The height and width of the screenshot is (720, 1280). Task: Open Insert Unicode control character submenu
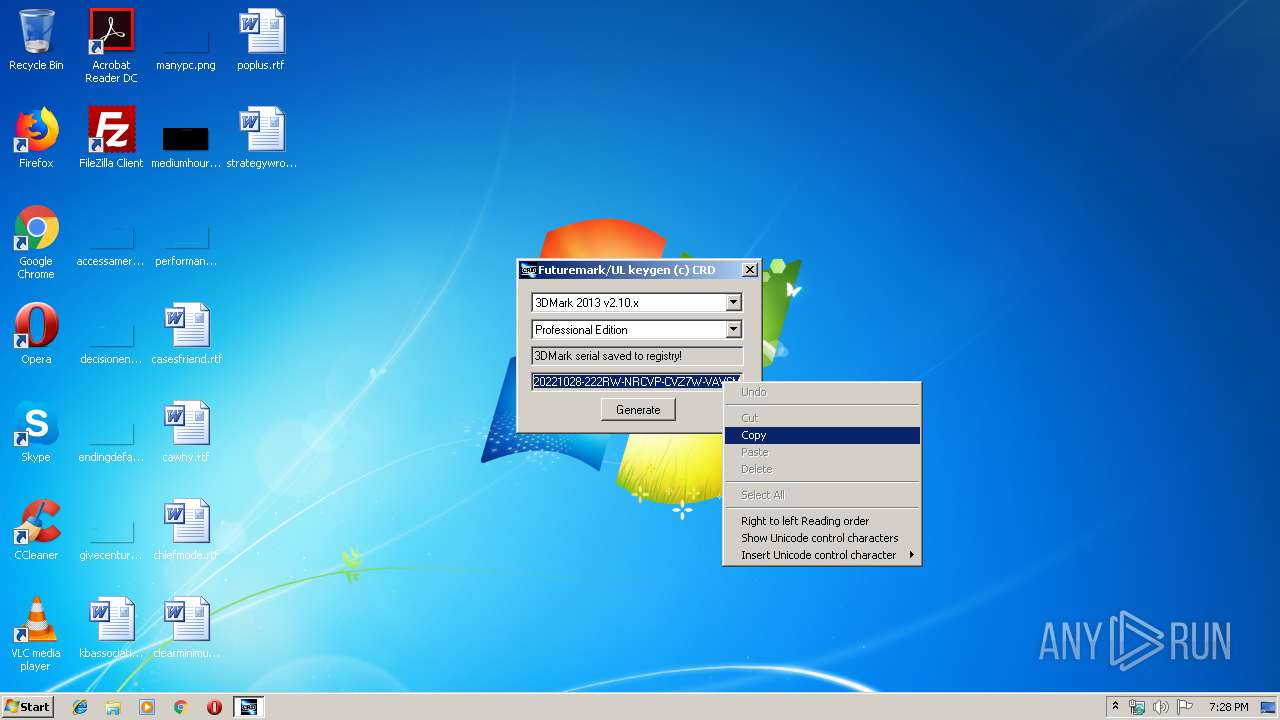click(x=822, y=555)
